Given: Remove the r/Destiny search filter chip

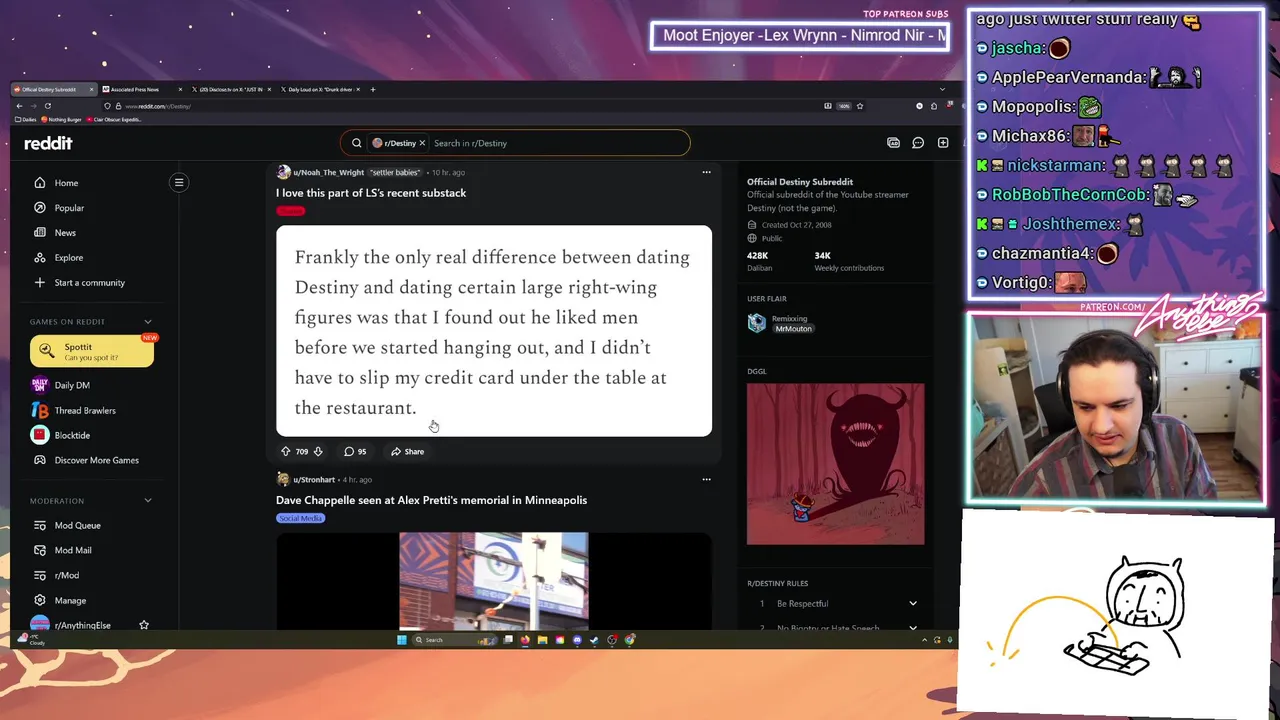Looking at the screenshot, I should [x=422, y=143].
